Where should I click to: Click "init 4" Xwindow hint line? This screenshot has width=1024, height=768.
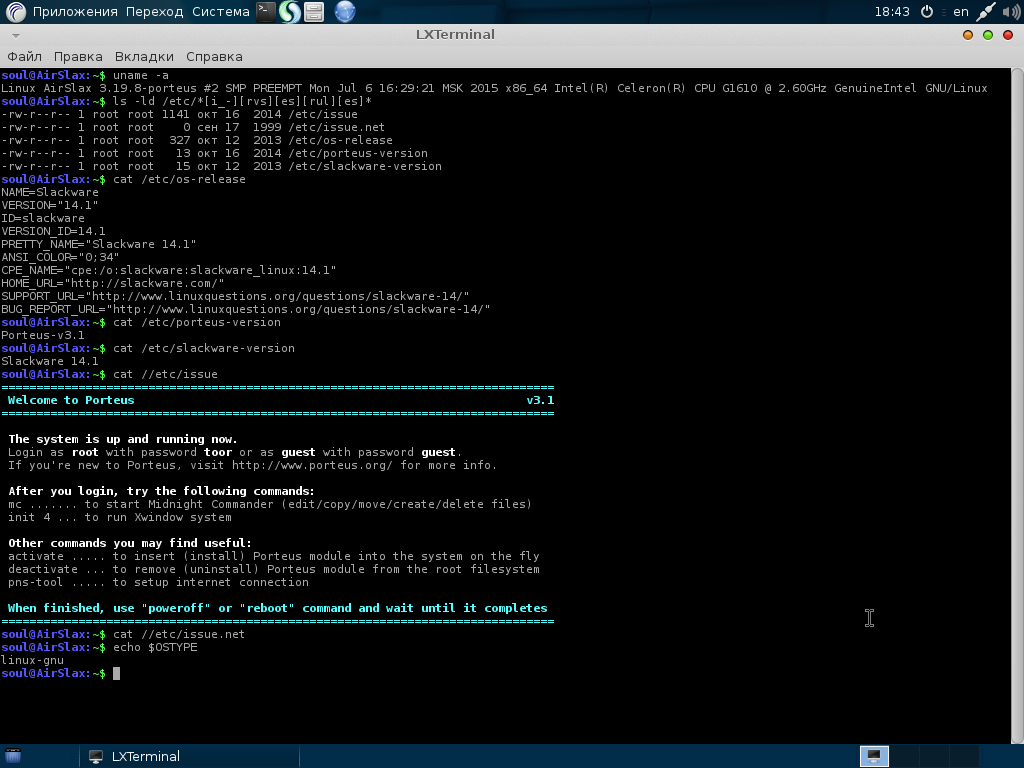click(x=120, y=517)
